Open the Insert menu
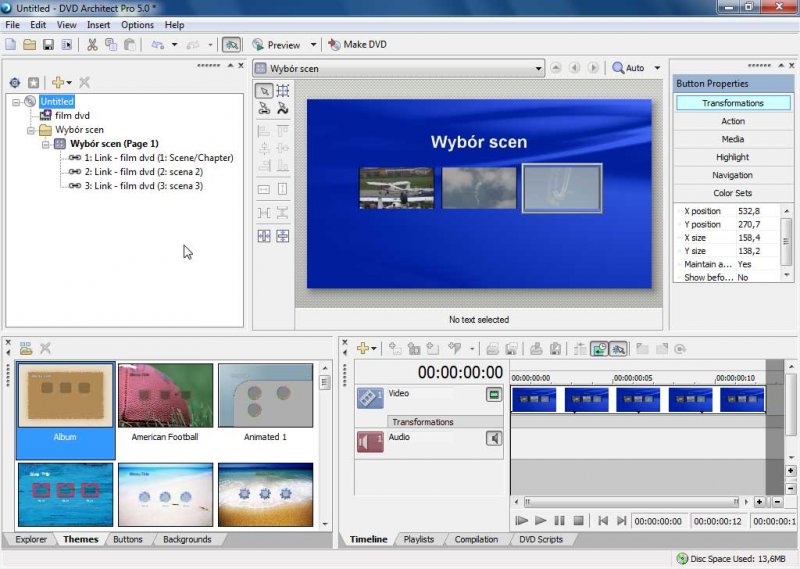800x569 pixels. click(x=99, y=24)
